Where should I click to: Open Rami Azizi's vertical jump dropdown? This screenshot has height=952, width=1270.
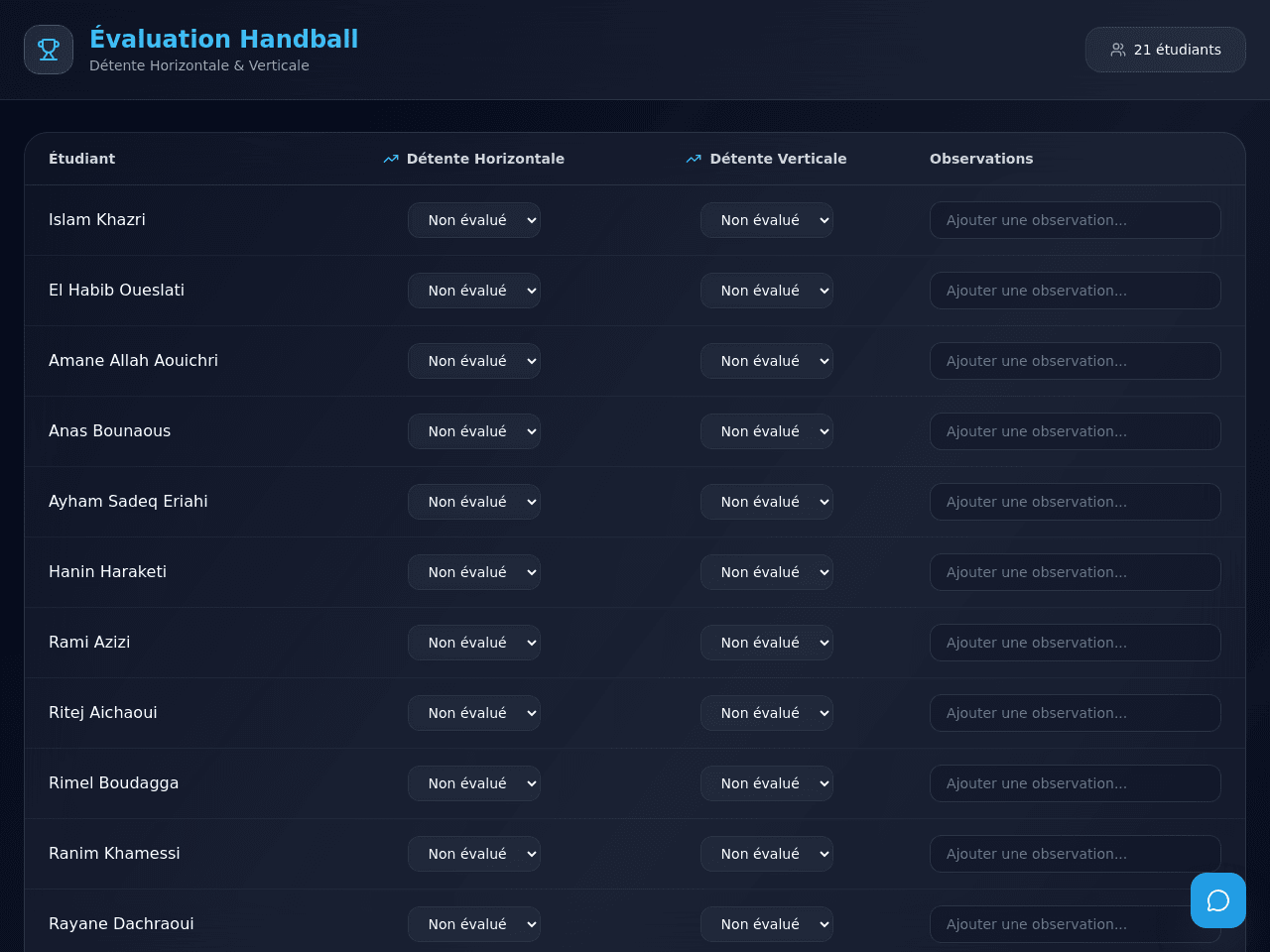[767, 643]
